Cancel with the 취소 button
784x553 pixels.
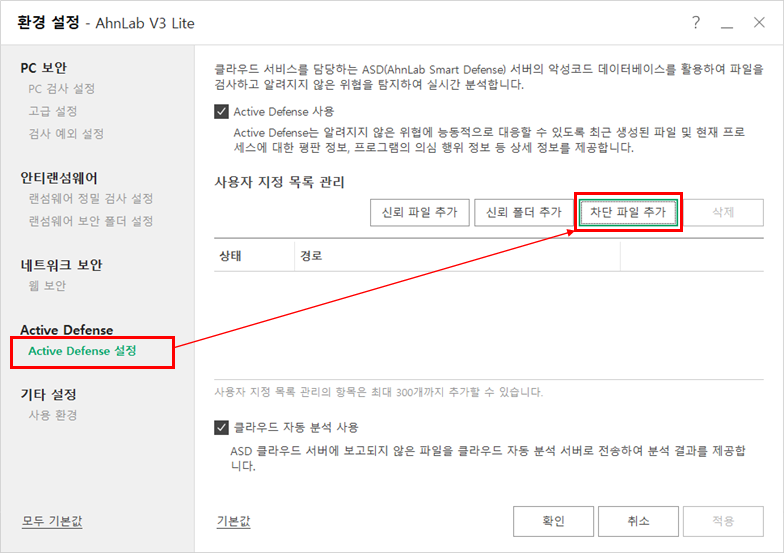638,522
